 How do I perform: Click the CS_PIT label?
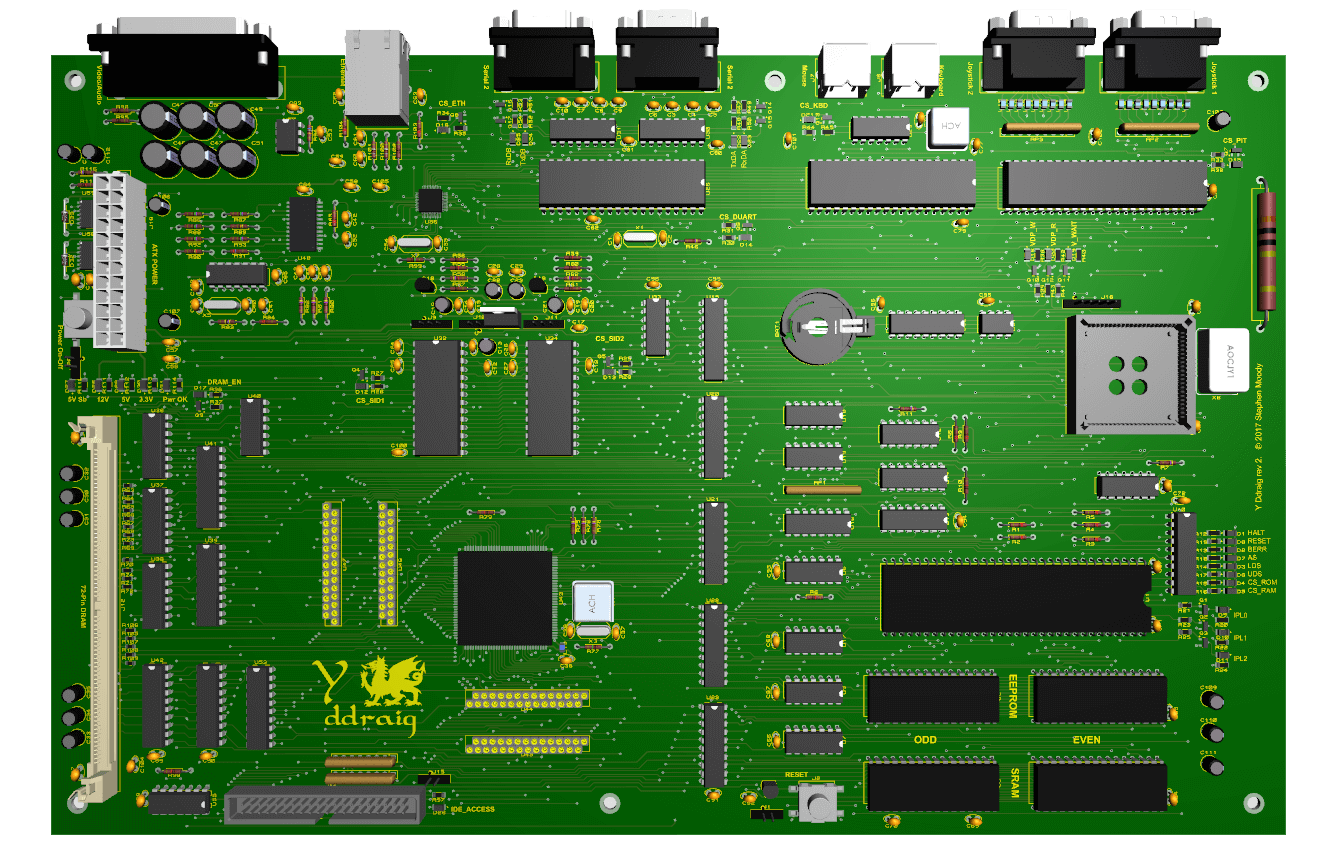1234,141
